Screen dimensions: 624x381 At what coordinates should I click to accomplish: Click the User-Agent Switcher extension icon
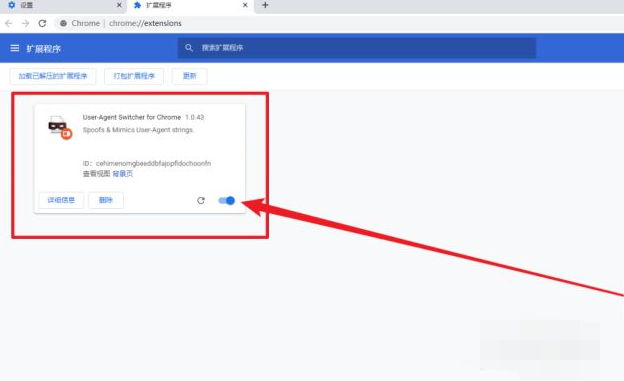60,127
